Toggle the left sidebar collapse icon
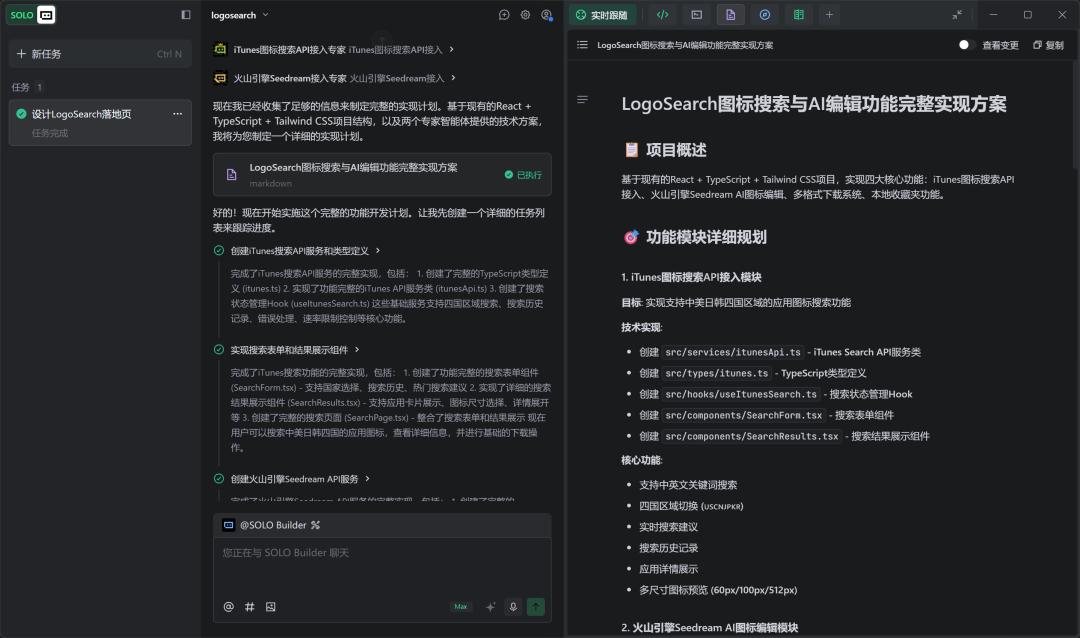 (185, 14)
